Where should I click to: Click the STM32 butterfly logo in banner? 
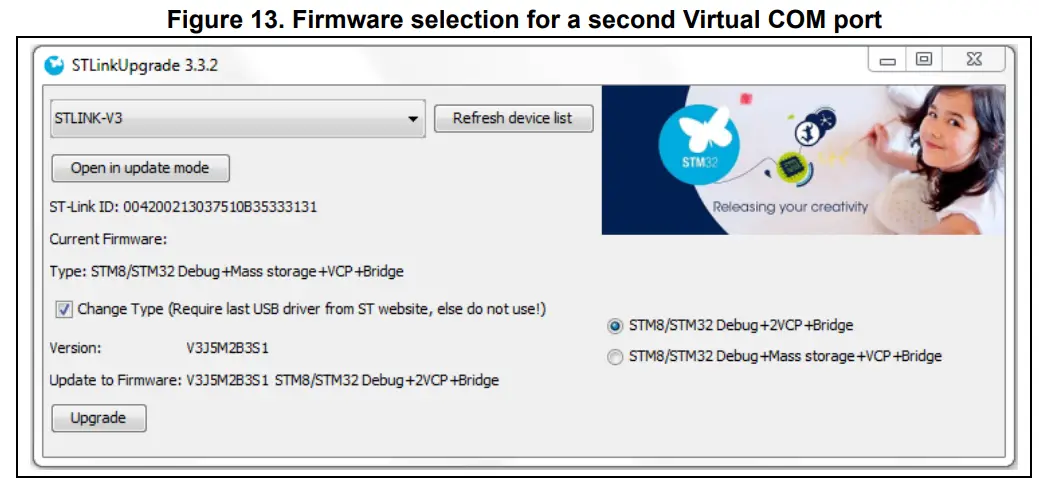pyautogui.click(x=699, y=144)
